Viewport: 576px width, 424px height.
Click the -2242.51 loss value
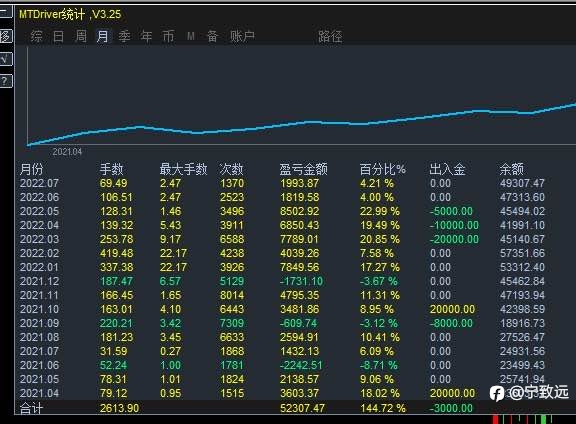coord(301,365)
